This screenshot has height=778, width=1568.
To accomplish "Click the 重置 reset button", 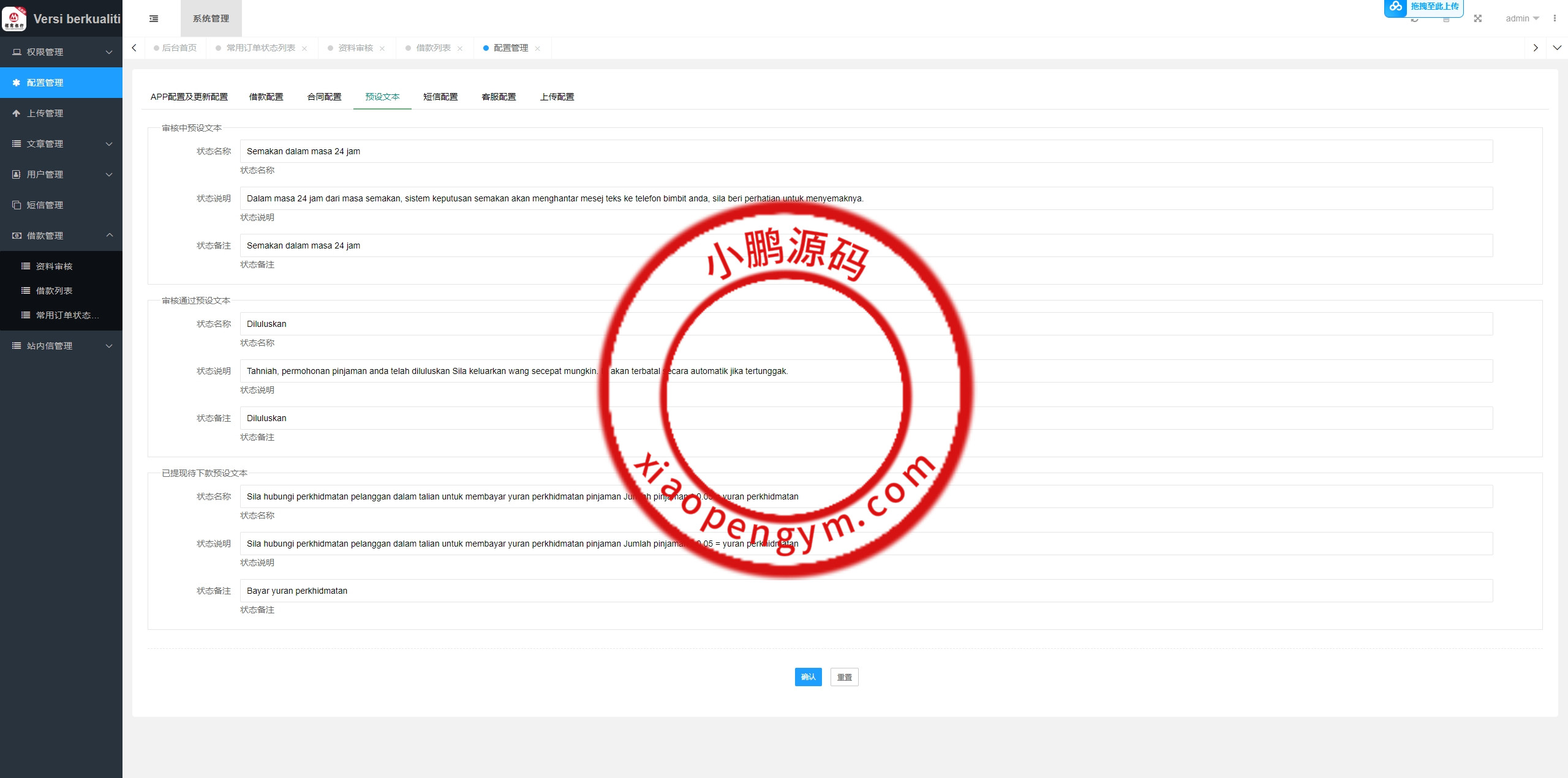I will click(x=844, y=677).
